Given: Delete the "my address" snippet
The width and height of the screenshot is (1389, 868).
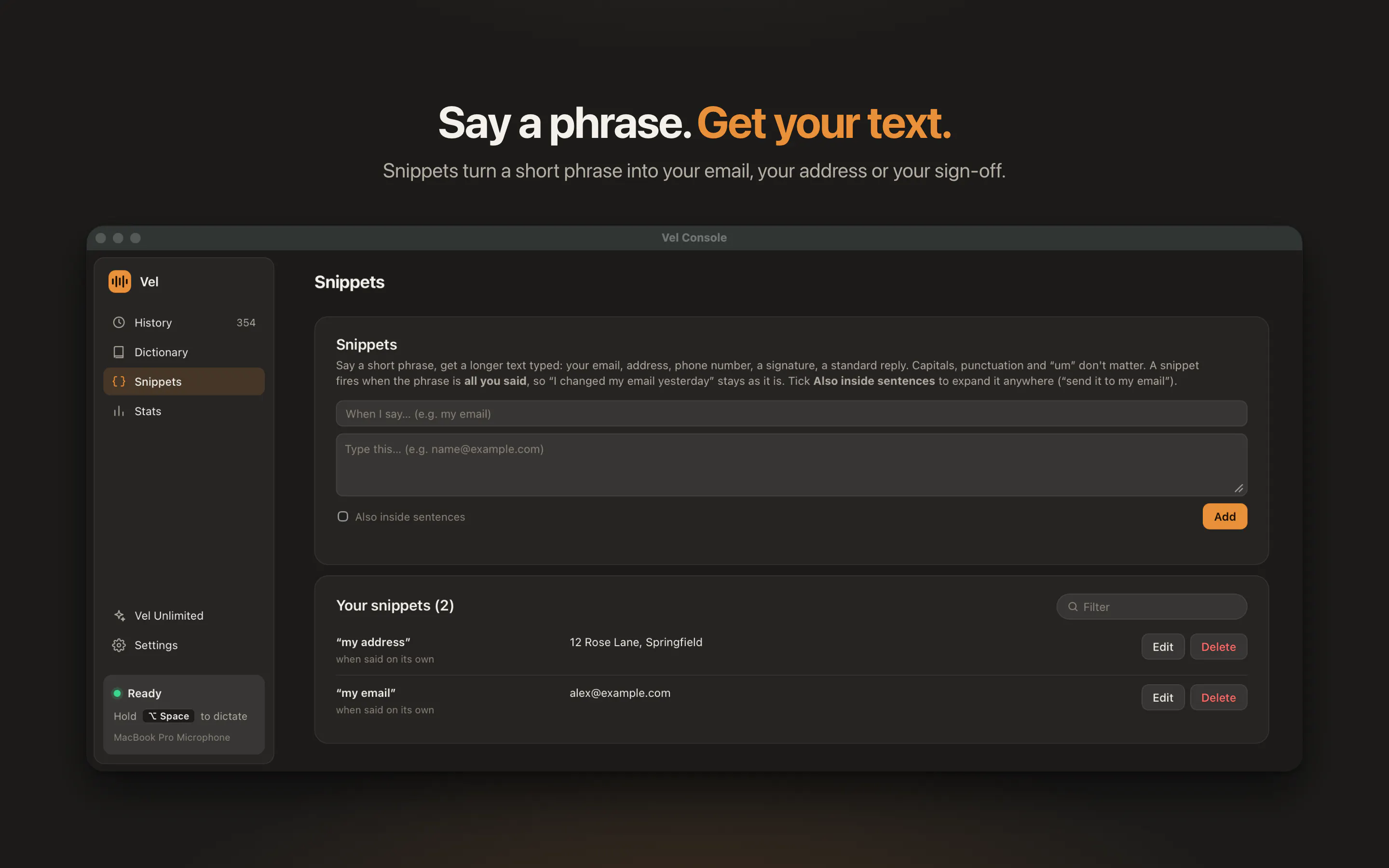Looking at the screenshot, I should pyautogui.click(x=1218, y=646).
